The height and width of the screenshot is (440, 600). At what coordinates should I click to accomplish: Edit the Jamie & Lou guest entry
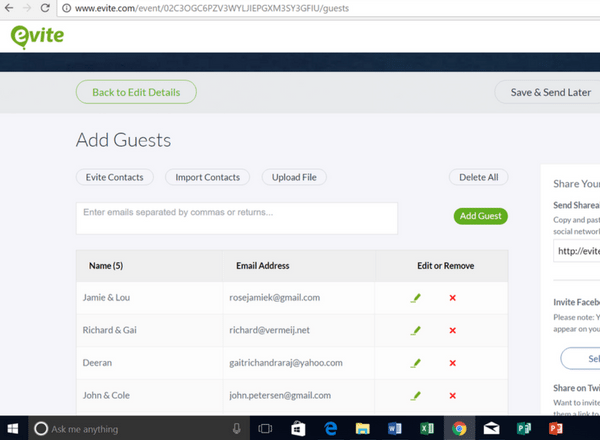[x=416, y=298]
